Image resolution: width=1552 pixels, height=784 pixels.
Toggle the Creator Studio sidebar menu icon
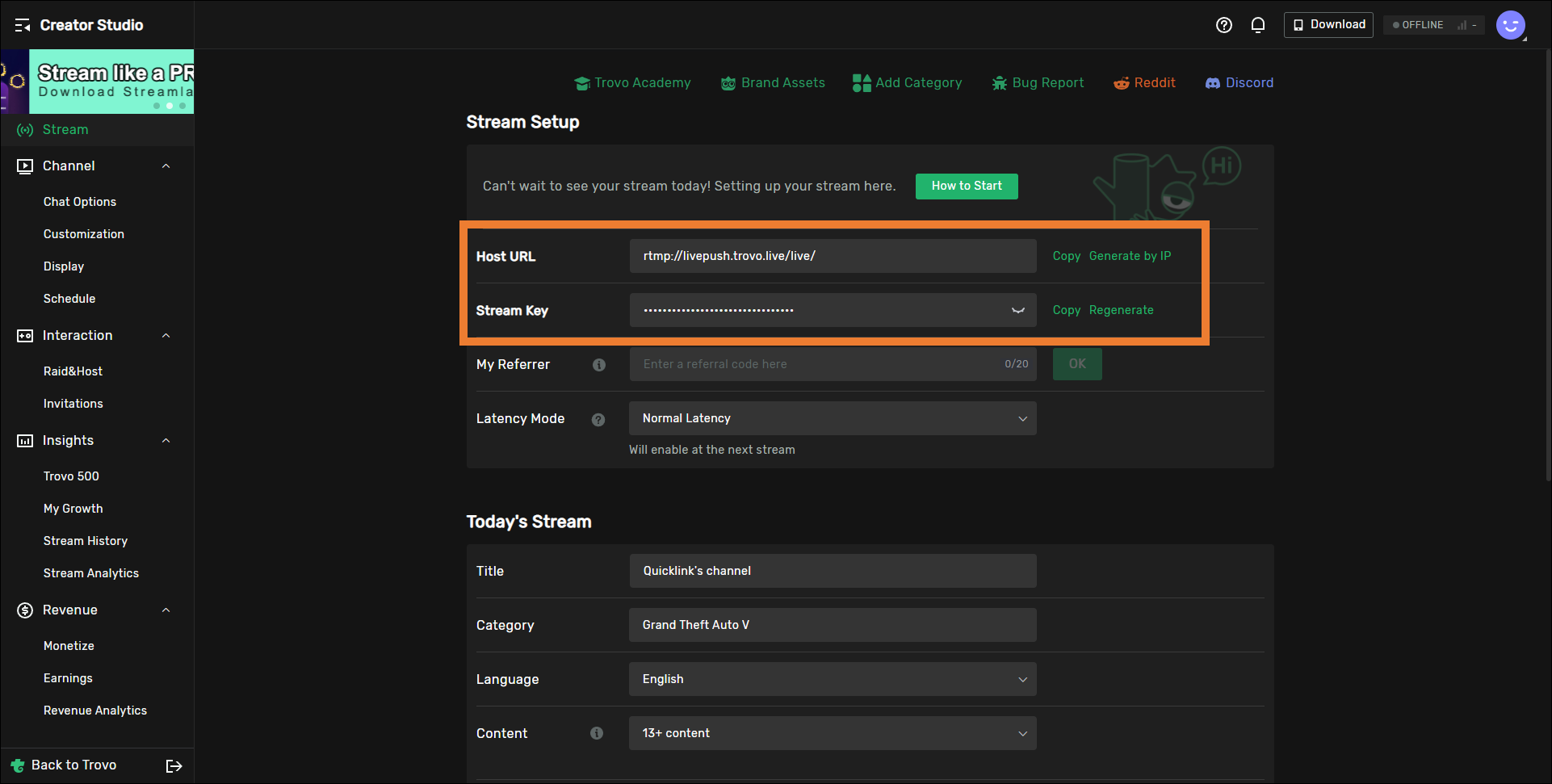coord(22,25)
